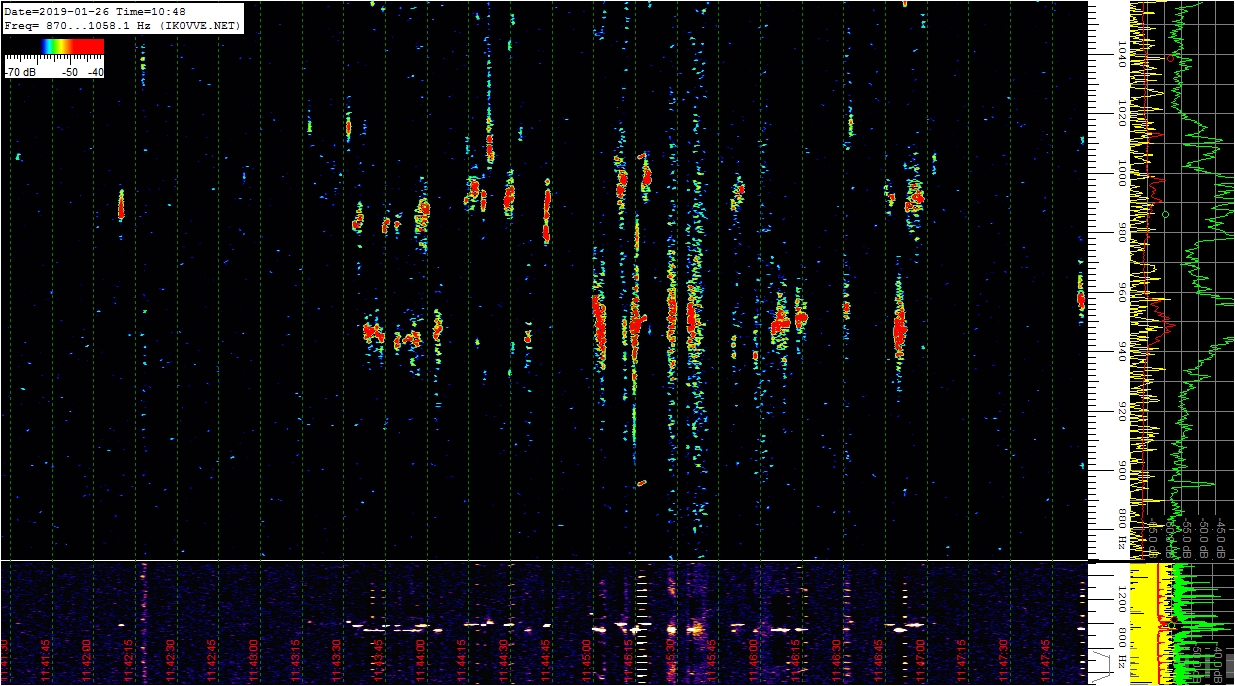Viewport: 1235px width, 686px height.
Task: Click the 900 Hz frequency axis label
Action: pyautogui.click(x=1123, y=469)
